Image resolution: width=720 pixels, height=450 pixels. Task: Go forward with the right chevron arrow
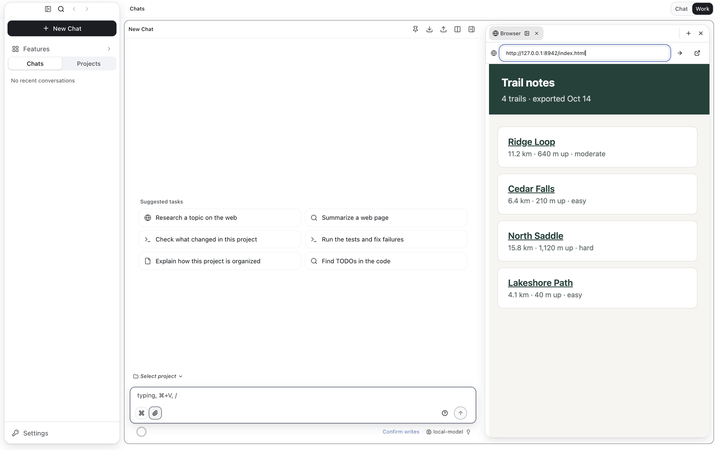(87, 9)
